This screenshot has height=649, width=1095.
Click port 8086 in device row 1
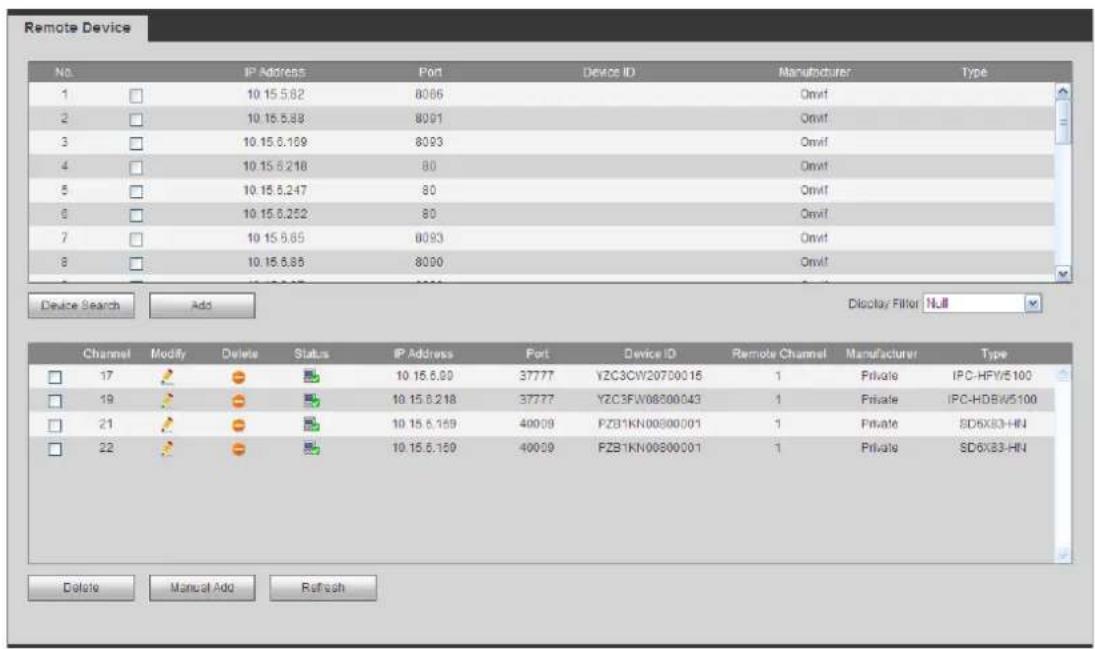click(x=429, y=94)
